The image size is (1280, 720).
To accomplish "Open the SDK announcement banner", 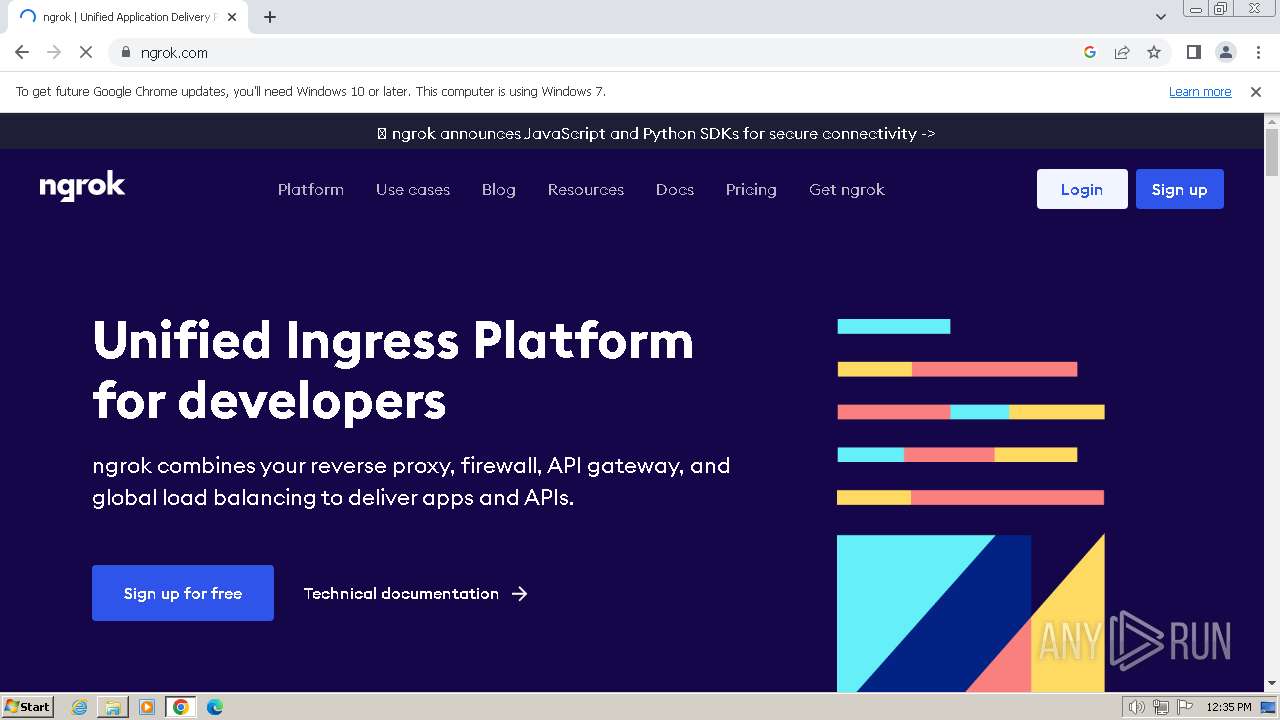I will (656, 133).
